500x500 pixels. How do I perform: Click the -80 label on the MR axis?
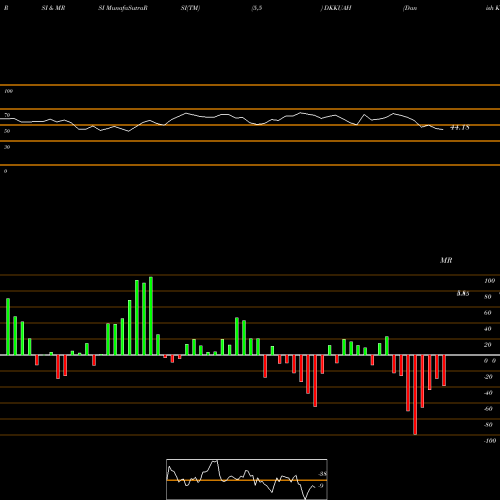click(x=488, y=425)
